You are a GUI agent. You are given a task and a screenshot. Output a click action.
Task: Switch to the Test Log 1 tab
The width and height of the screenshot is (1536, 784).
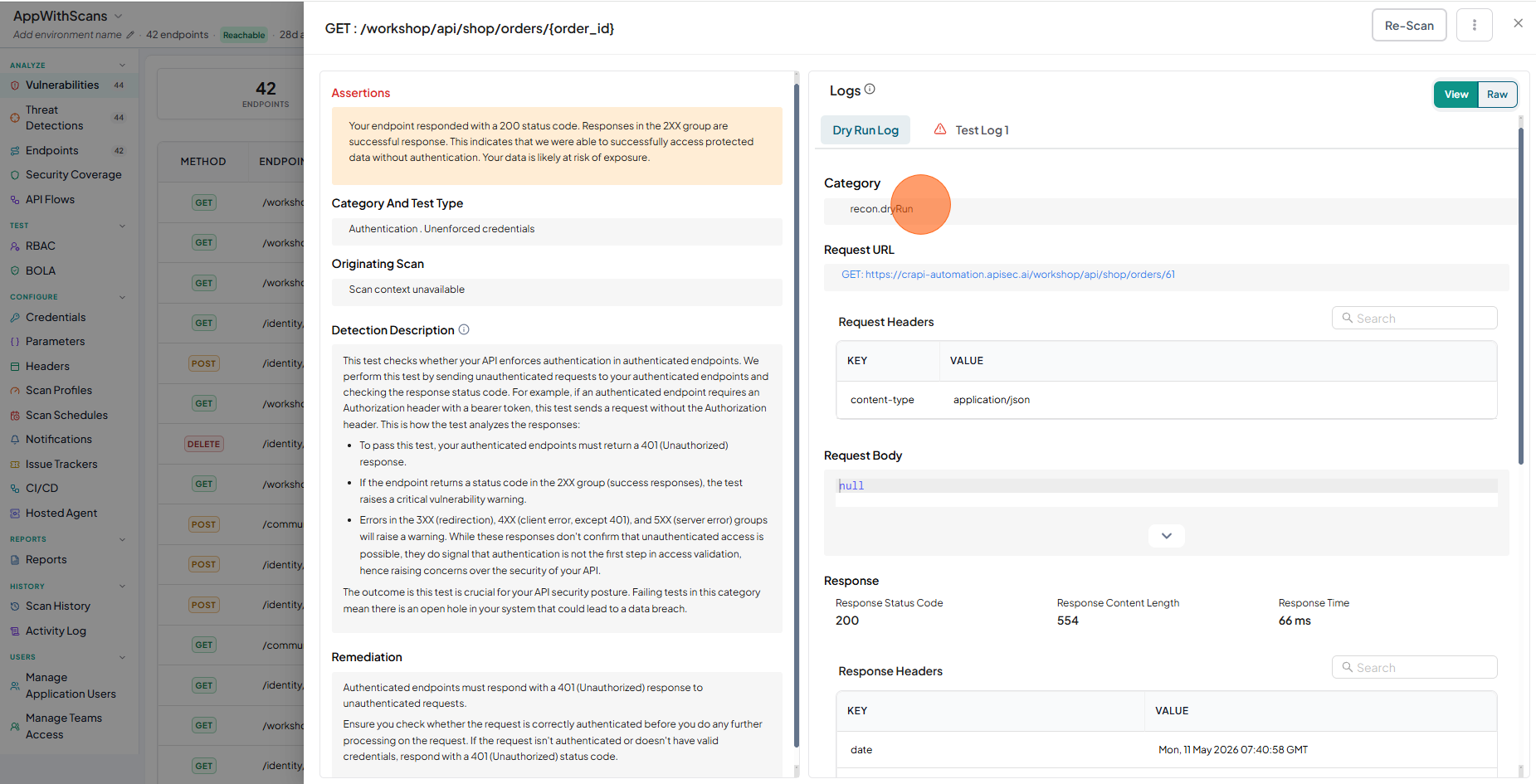point(972,130)
